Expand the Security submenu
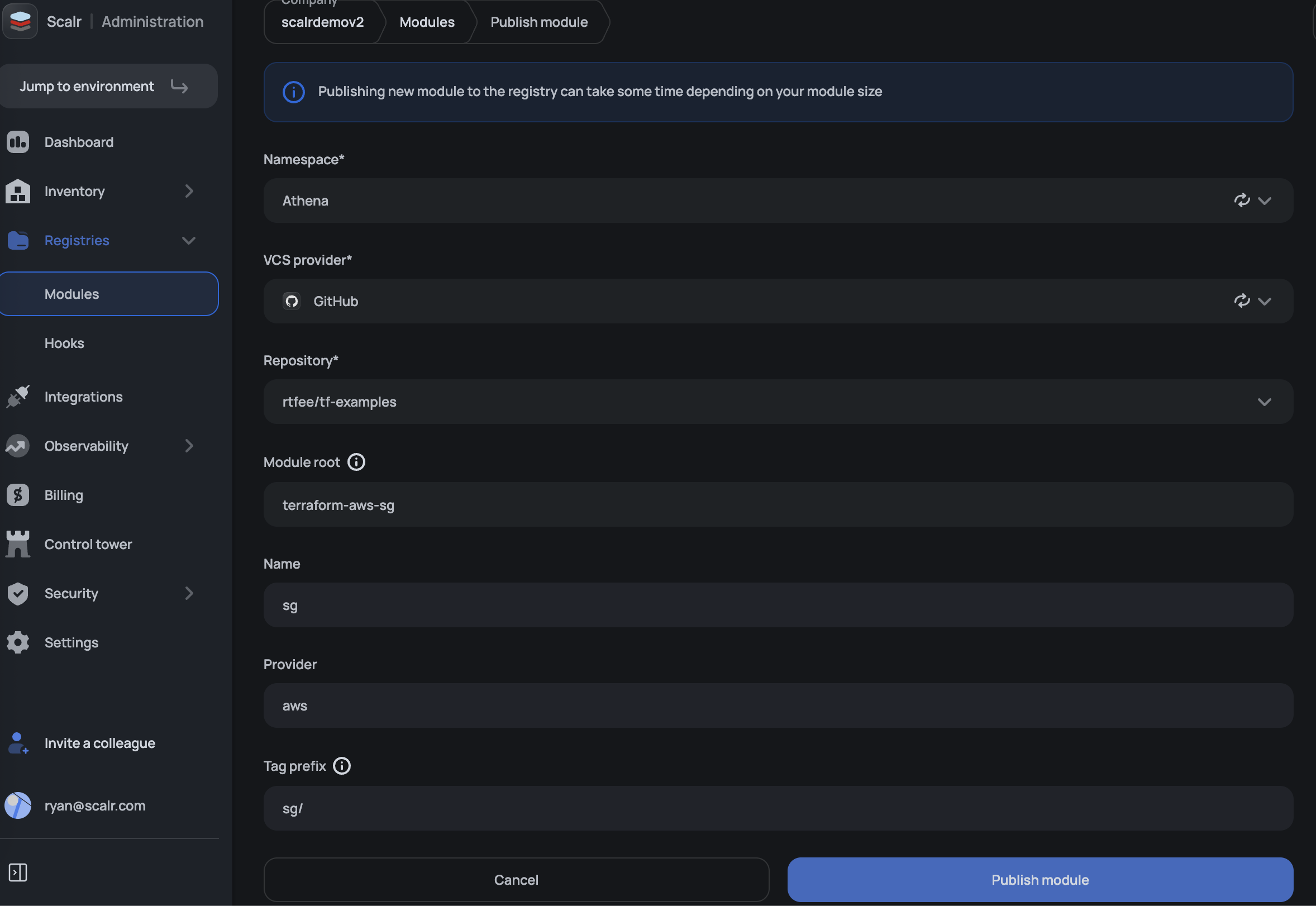 pos(189,593)
